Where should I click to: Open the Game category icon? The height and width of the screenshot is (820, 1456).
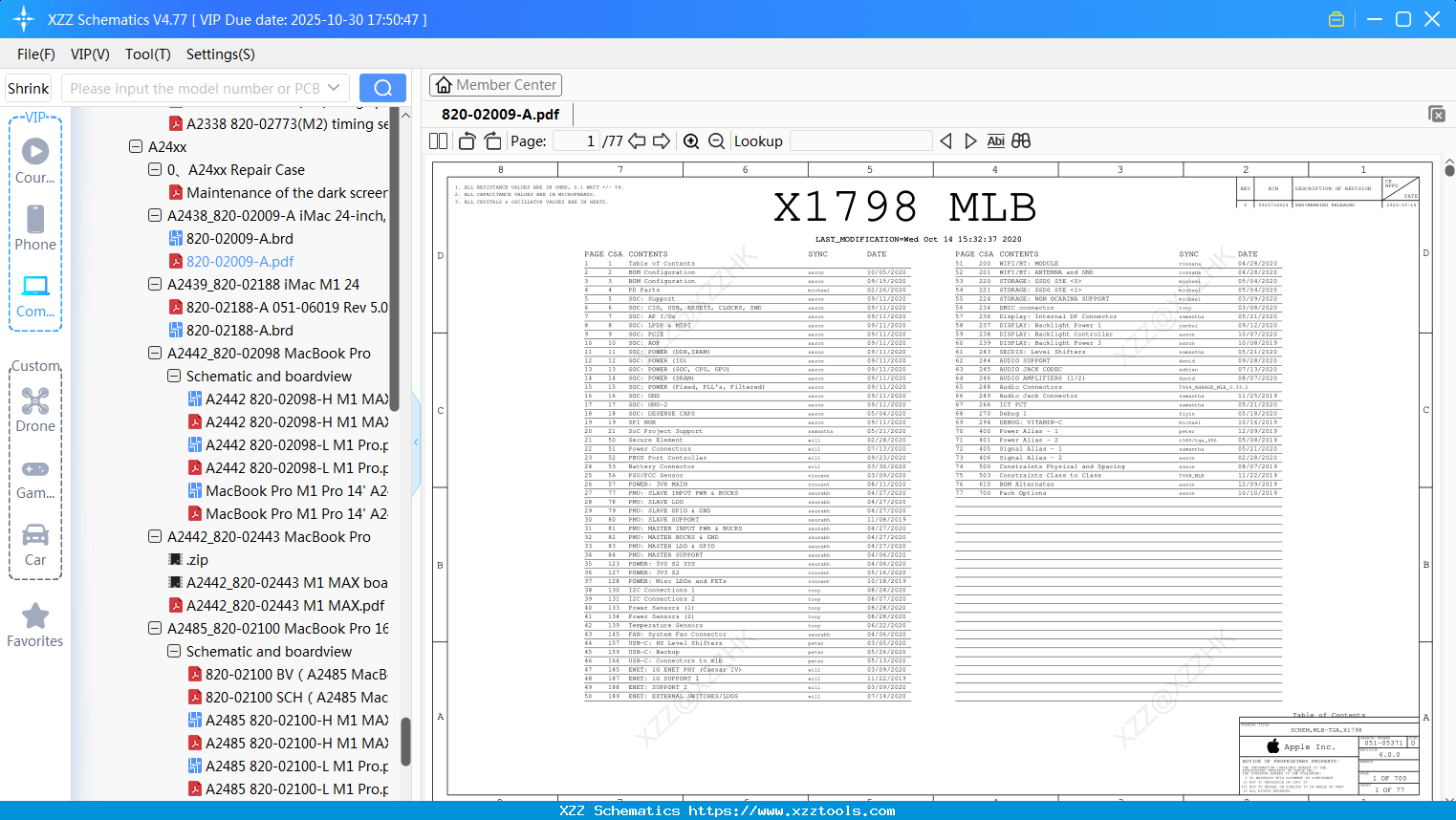click(35, 479)
